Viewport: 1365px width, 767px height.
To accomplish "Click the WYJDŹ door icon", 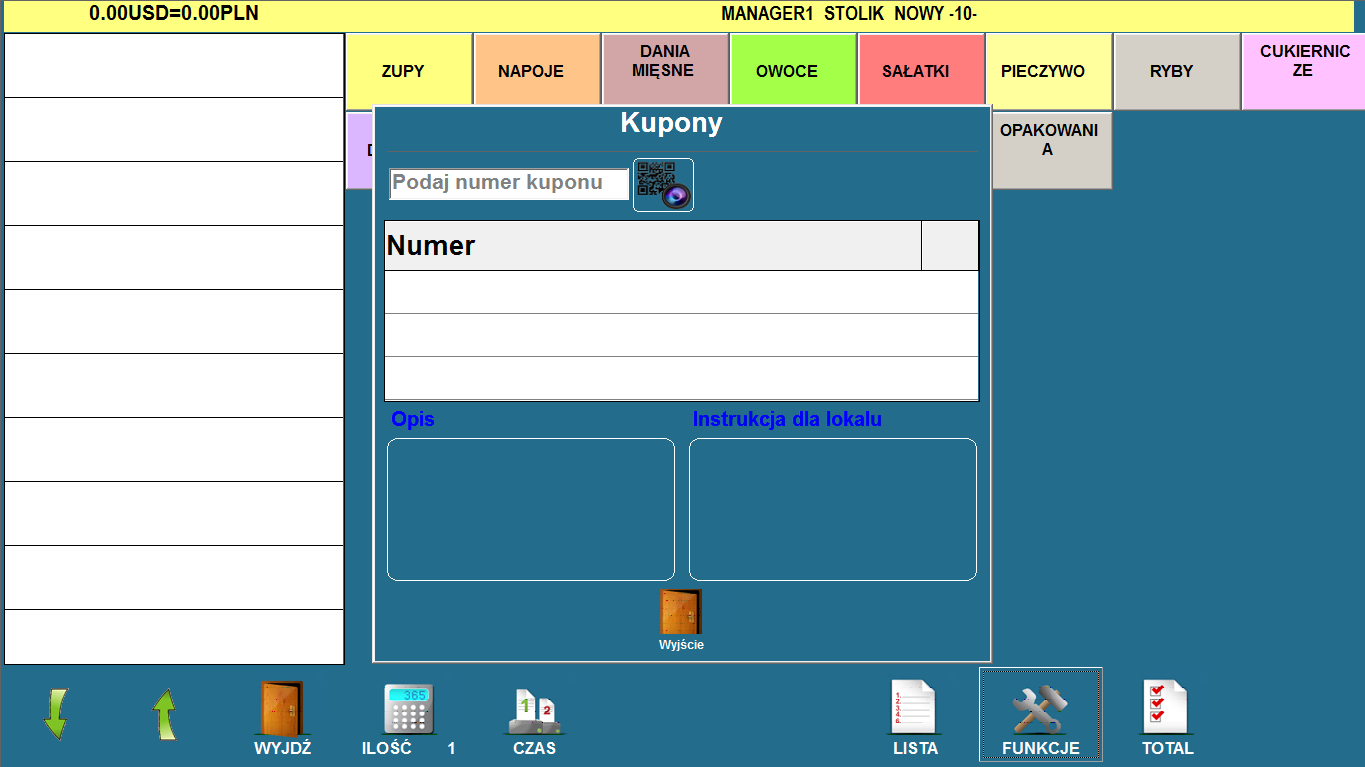I will 282,709.
